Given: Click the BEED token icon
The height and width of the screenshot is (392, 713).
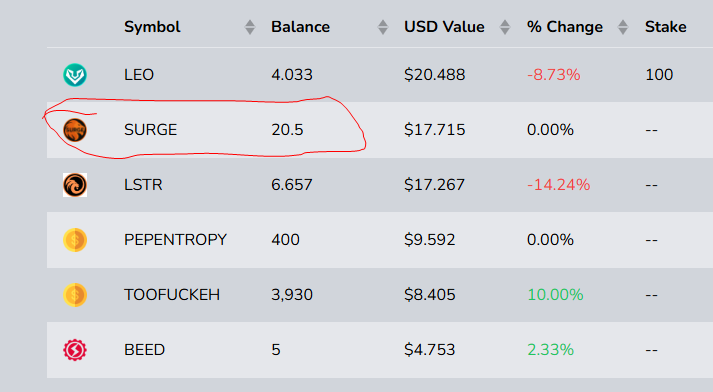Looking at the screenshot, I should [75, 350].
